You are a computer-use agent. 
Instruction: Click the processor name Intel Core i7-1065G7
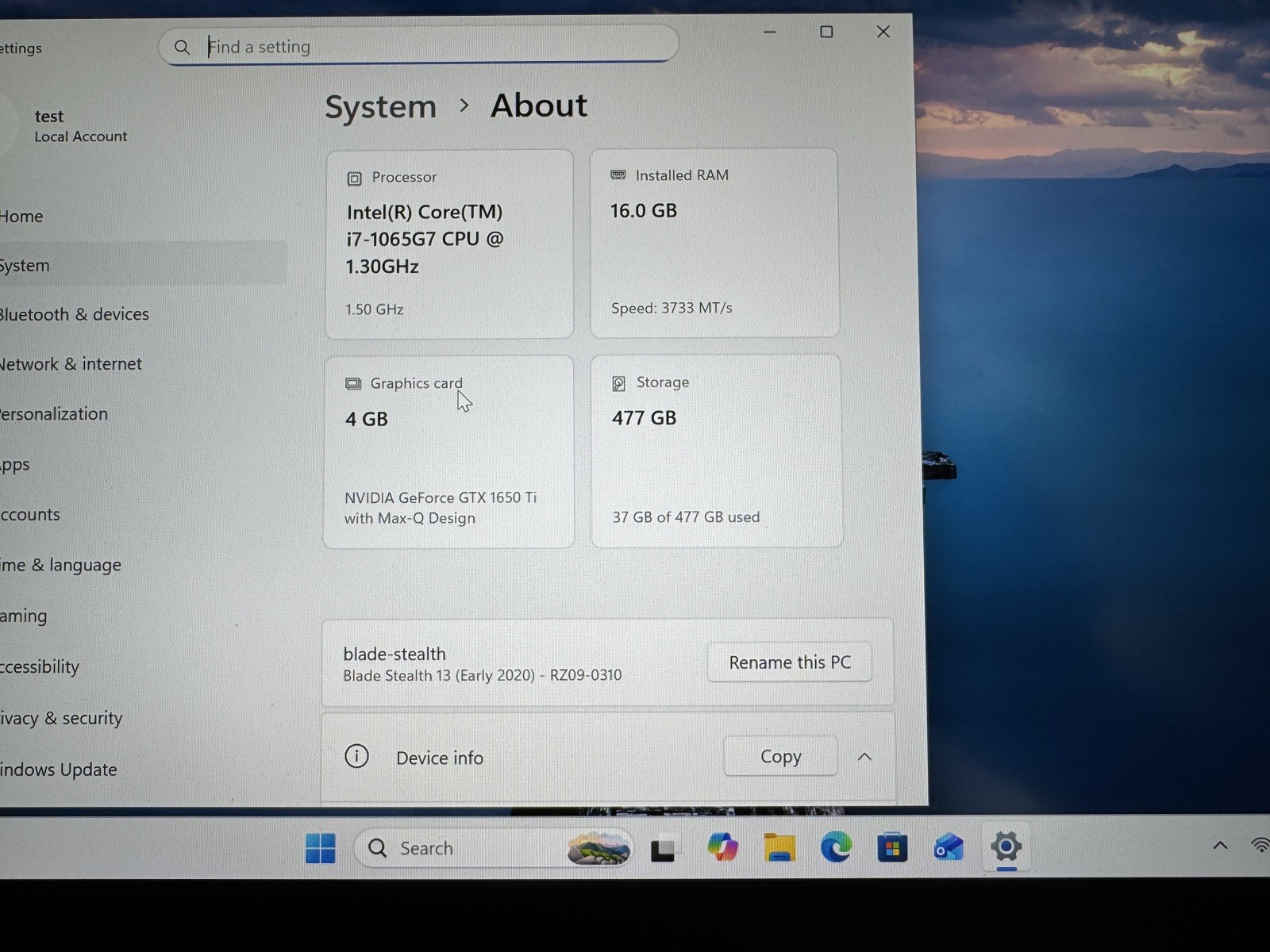pos(425,239)
